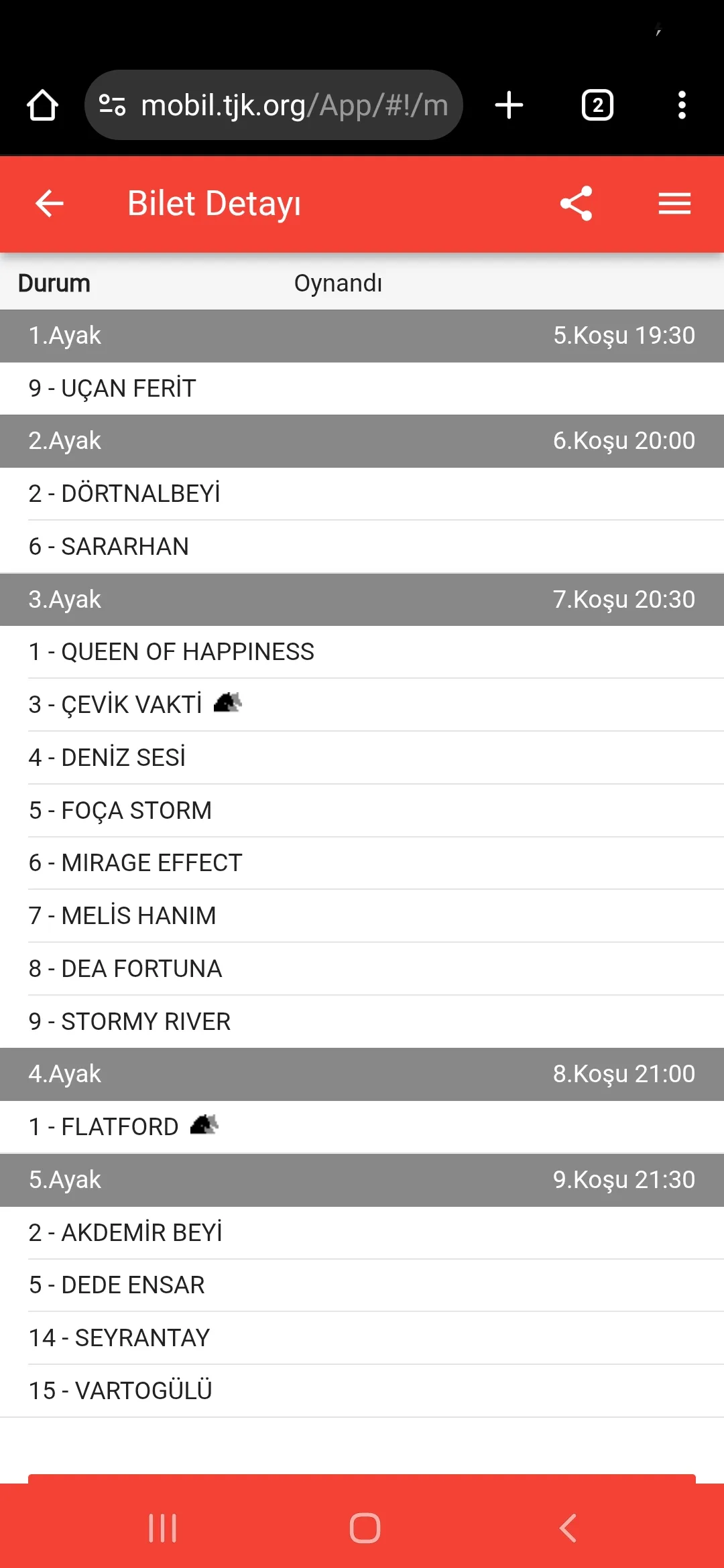Select the 3.Ayak header row
This screenshot has height=1568, width=724.
pos(362,600)
